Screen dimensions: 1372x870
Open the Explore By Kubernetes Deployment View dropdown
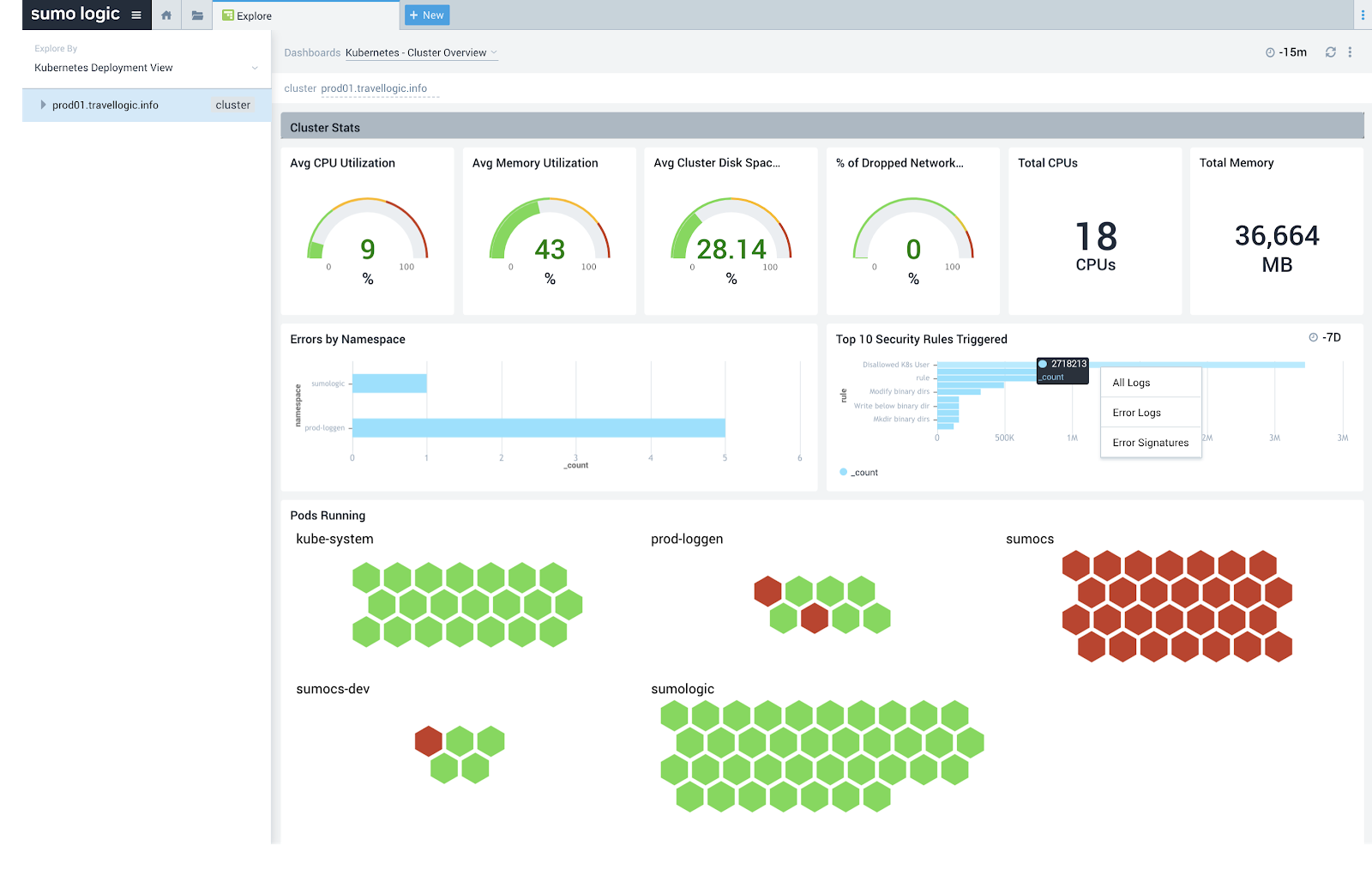(146, 68)
